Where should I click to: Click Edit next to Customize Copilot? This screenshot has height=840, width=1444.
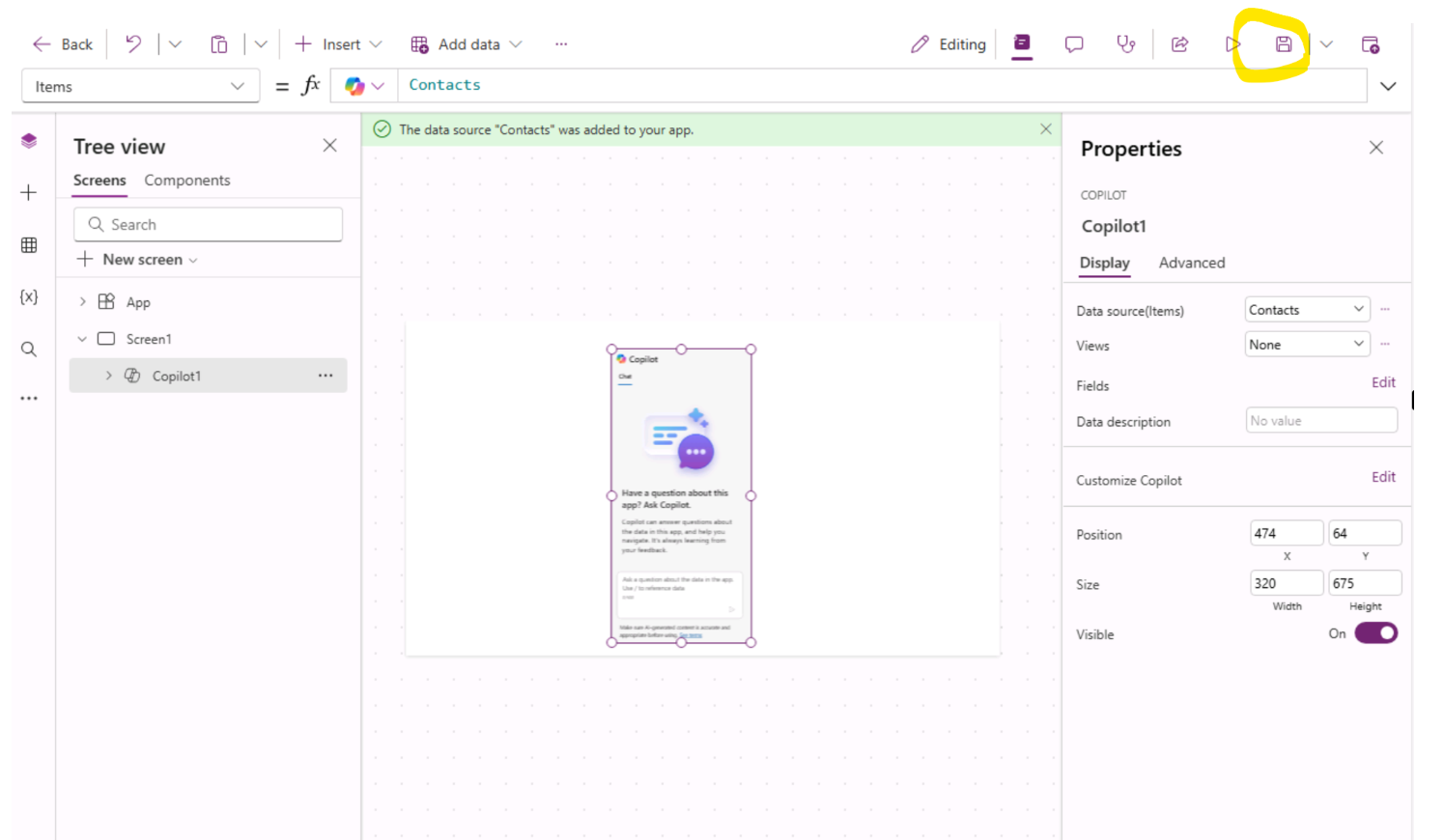coord(1383,477)
